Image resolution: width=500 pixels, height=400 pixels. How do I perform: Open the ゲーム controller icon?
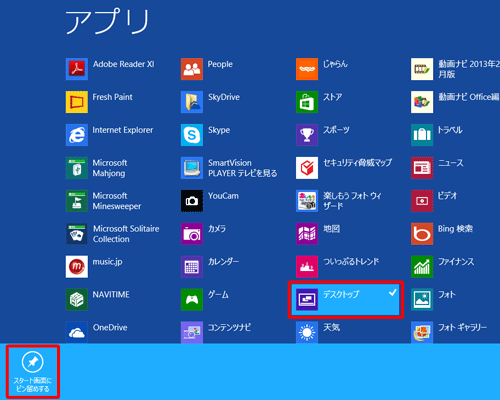[192, 300]
